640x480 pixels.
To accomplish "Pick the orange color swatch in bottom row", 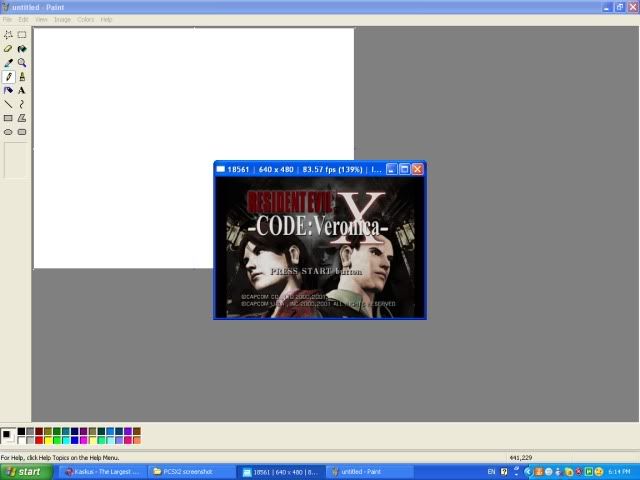I will click(x=137, y=440).
